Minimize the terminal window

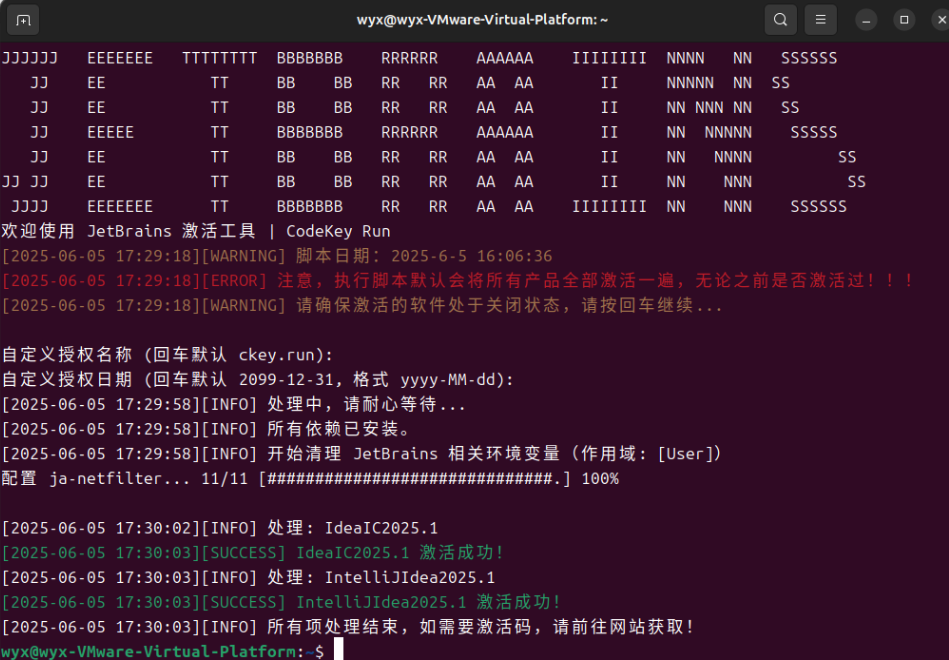[866, 20]
